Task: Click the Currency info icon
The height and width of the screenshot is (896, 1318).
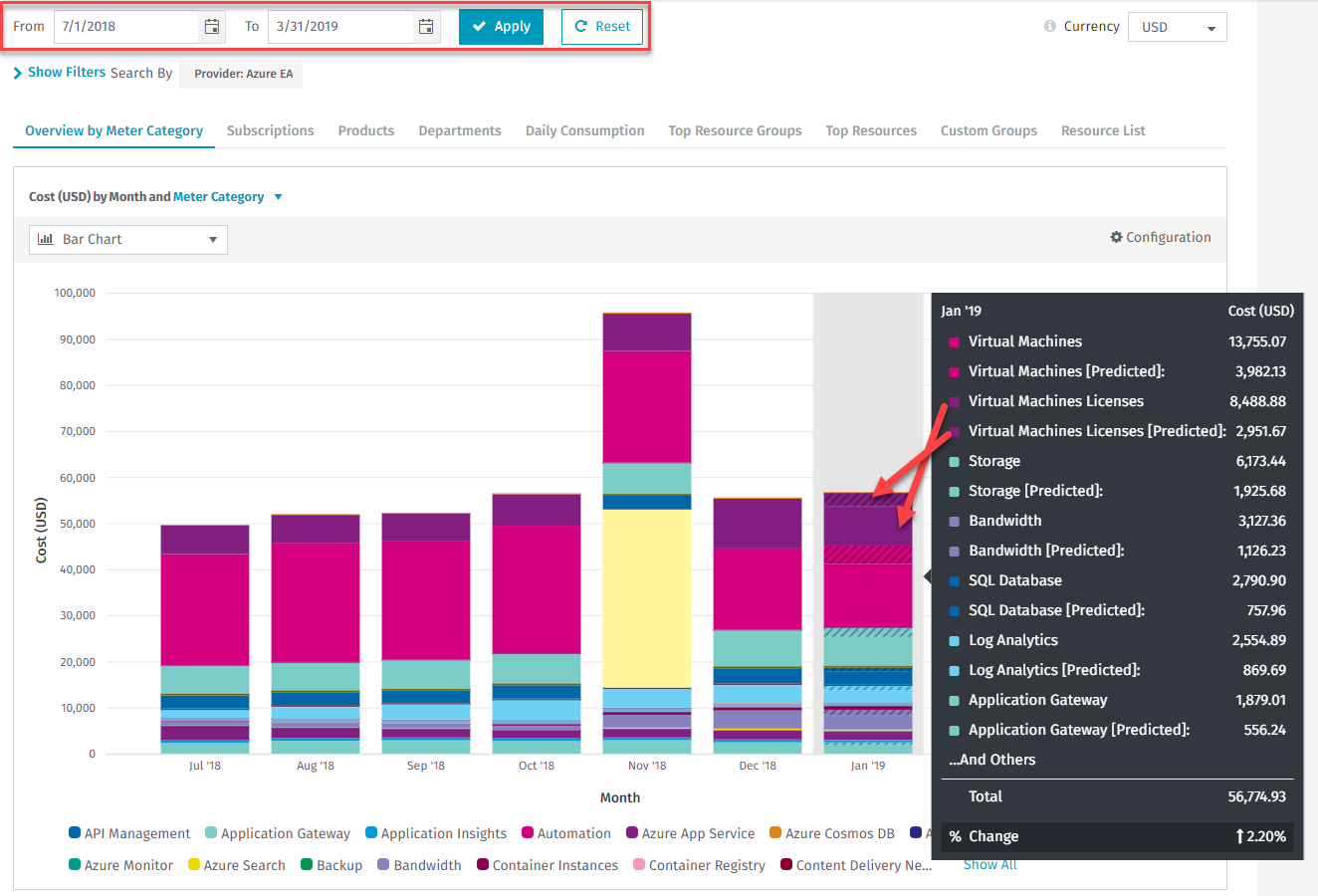Action: pyautogui.click(x=1049, y=26)
